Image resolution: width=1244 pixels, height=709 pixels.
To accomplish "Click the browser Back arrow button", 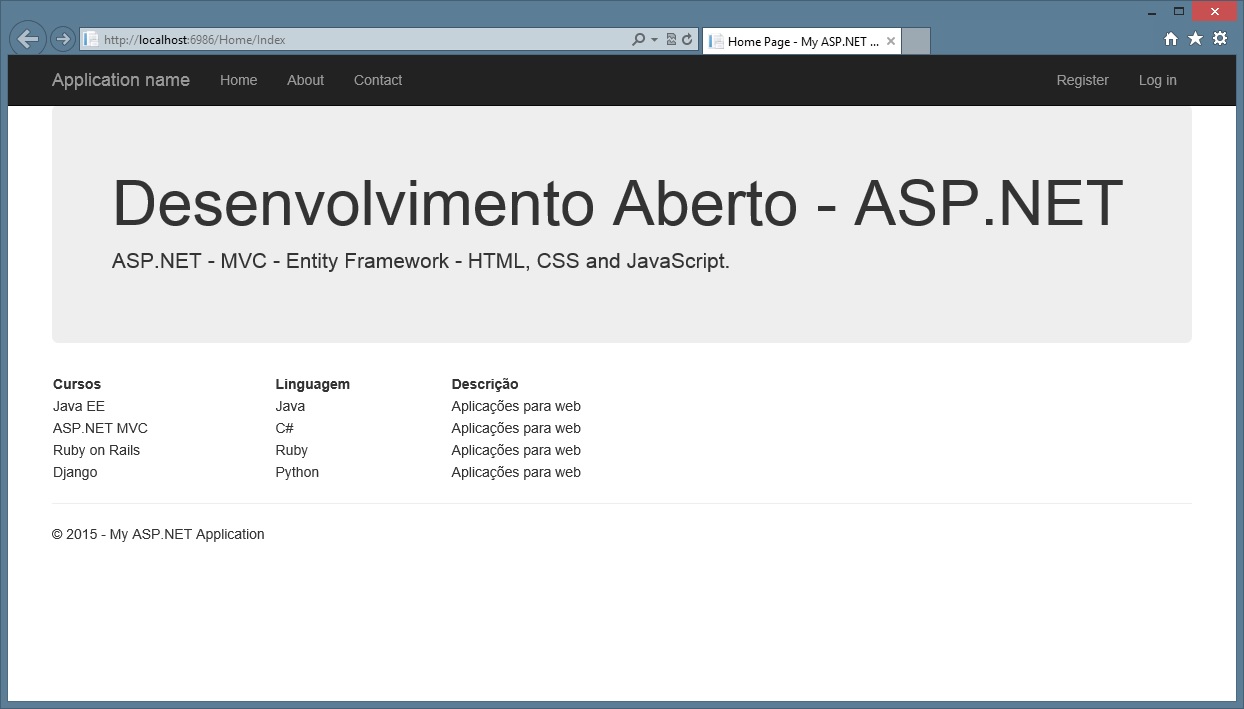I will pos(28,39).
